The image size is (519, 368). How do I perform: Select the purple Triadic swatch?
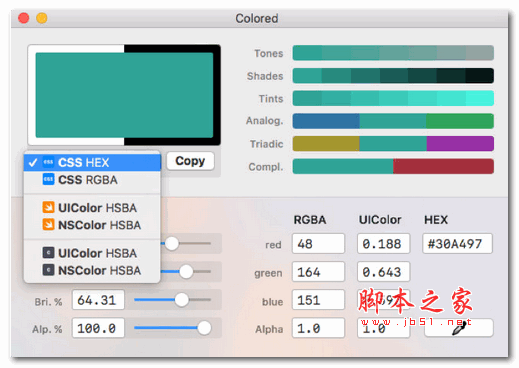(x=460, y=144)
